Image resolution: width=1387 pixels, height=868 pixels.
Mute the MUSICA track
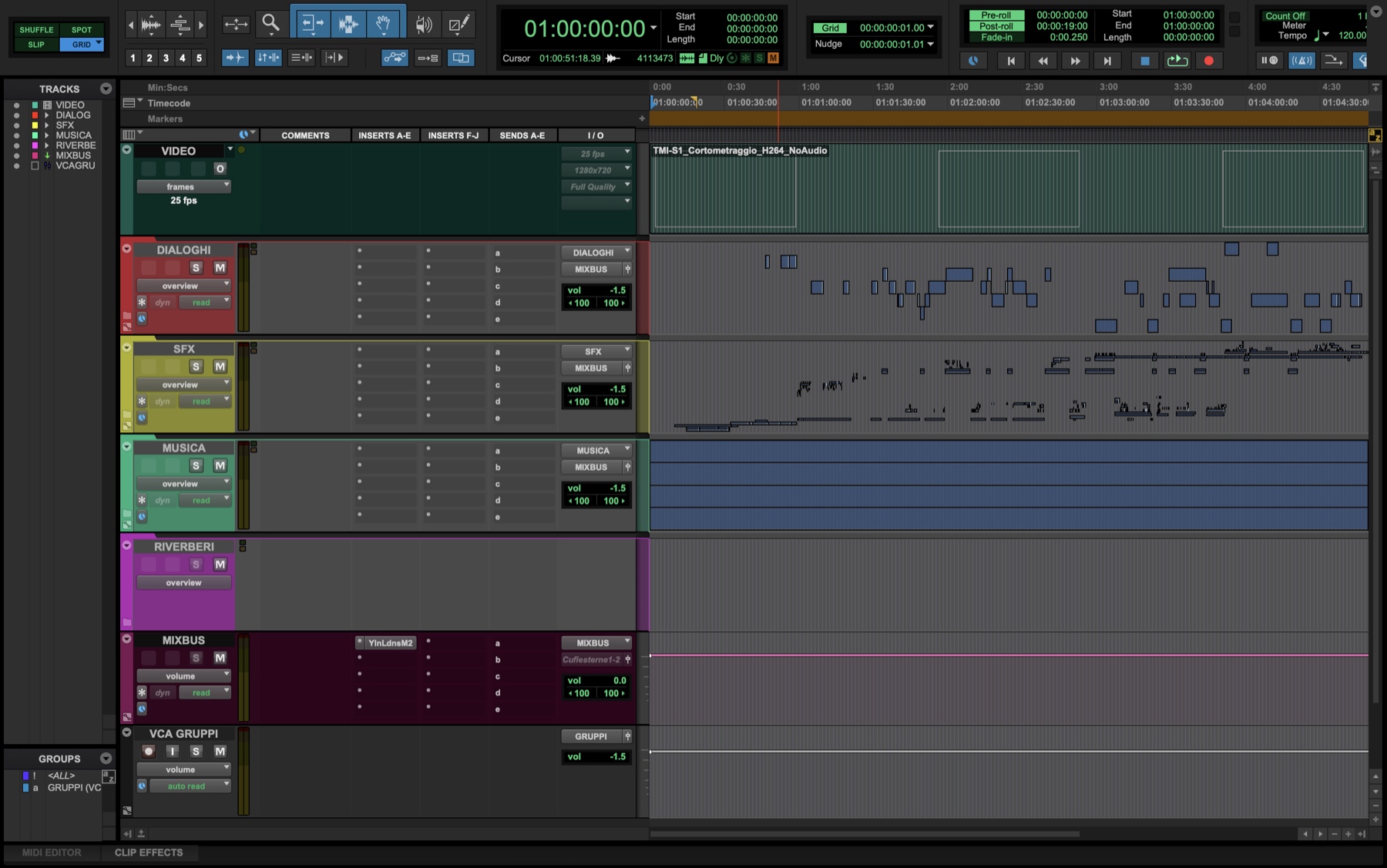click(x=220, y=465)
